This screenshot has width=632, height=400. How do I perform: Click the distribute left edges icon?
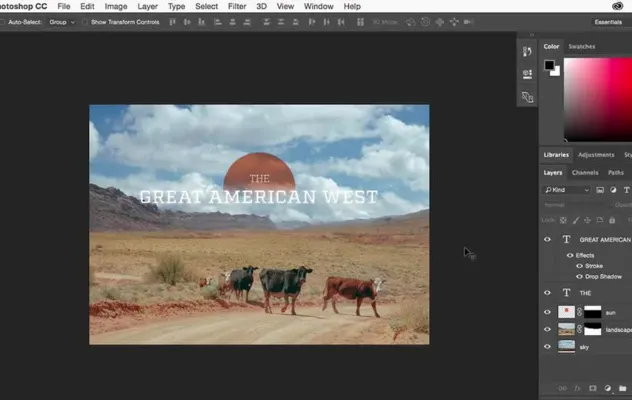tap(312, 22)
